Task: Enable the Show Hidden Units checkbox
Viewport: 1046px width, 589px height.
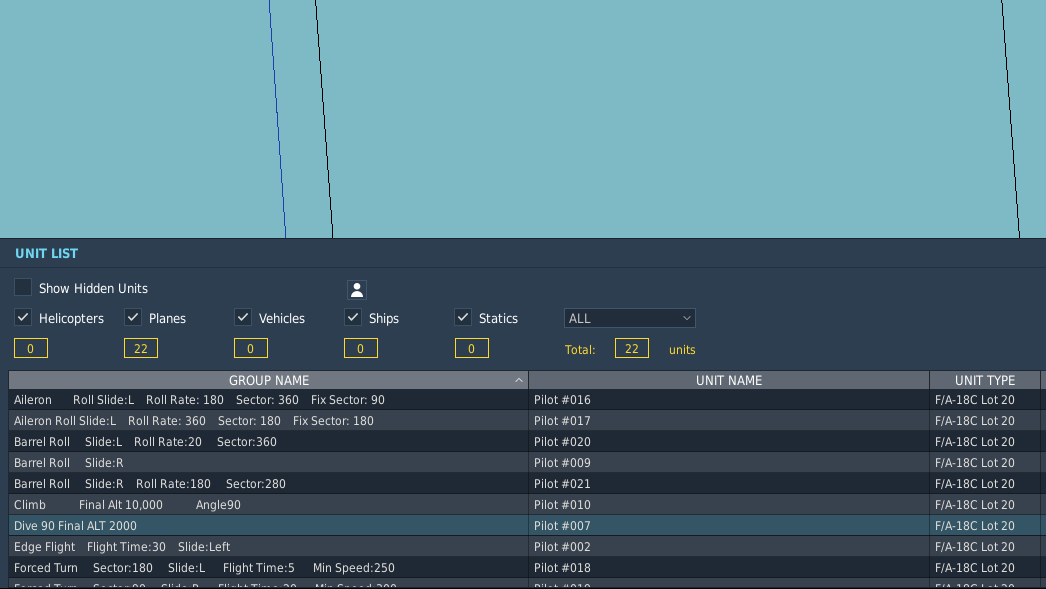Action: [23, 288]
